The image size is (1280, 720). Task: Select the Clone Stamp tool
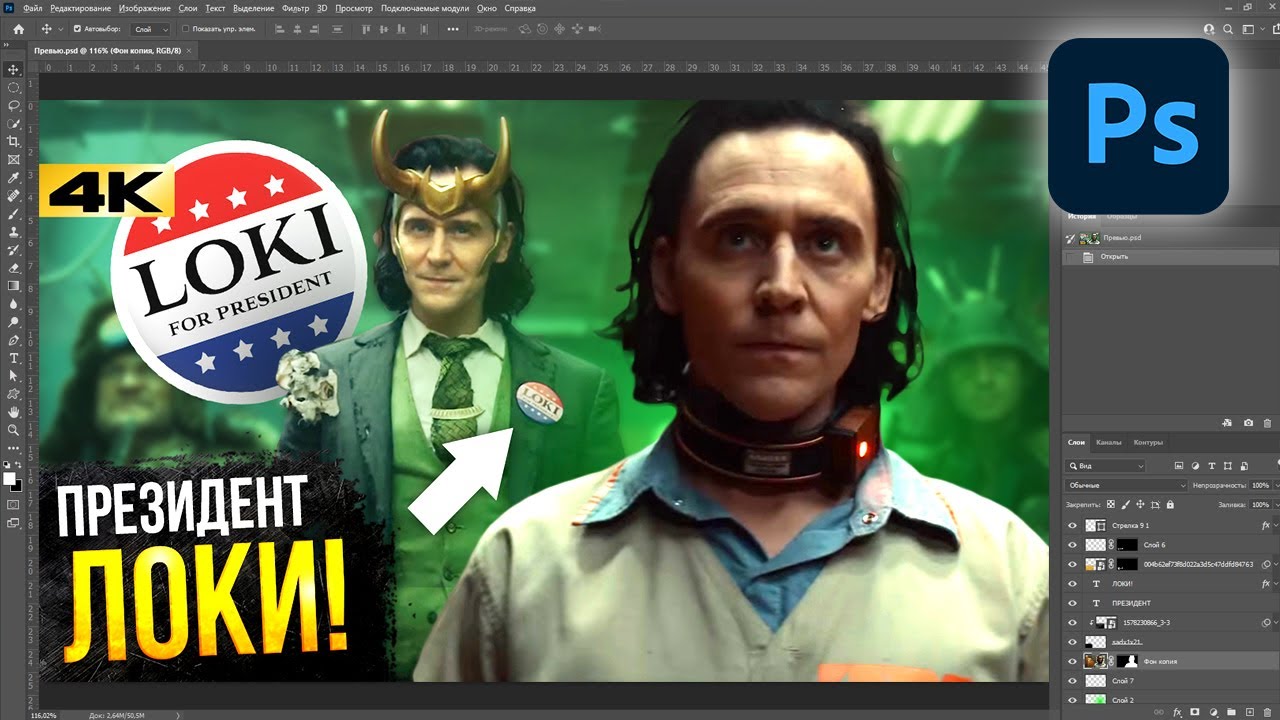coord(14,231)
